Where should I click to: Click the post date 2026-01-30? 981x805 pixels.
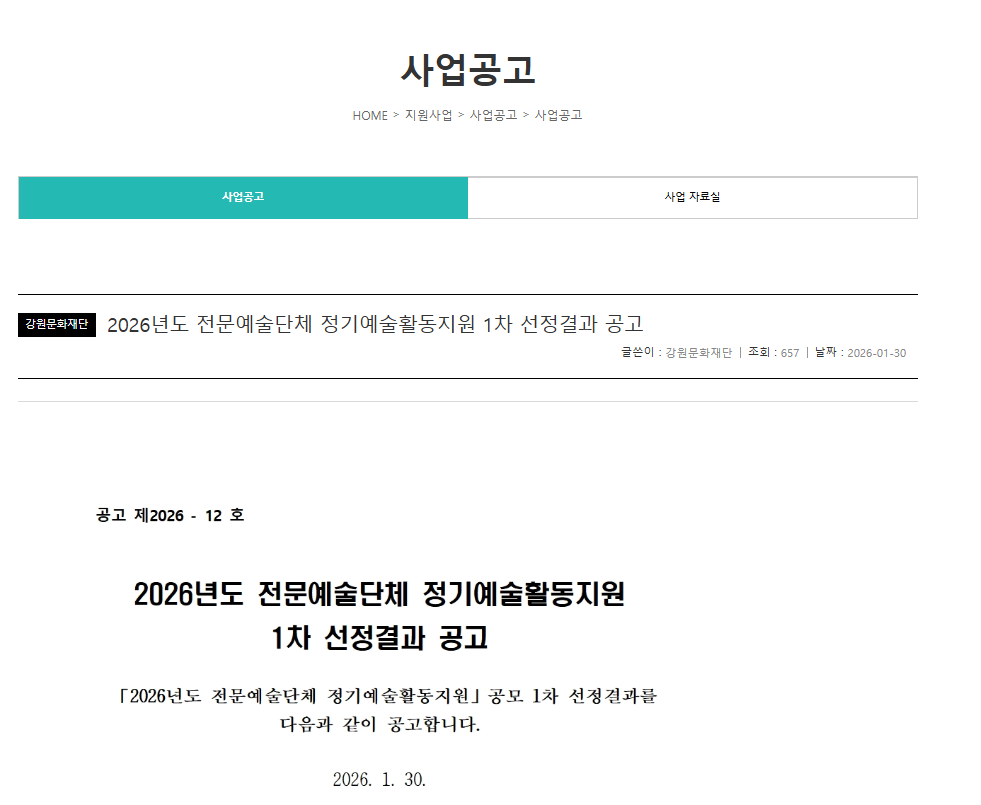876,353
